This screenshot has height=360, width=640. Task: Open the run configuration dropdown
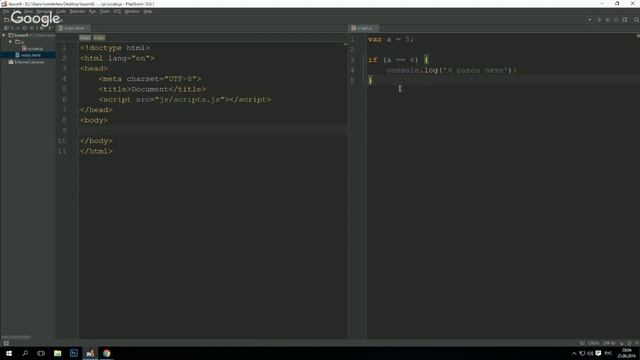click(589, 20)
